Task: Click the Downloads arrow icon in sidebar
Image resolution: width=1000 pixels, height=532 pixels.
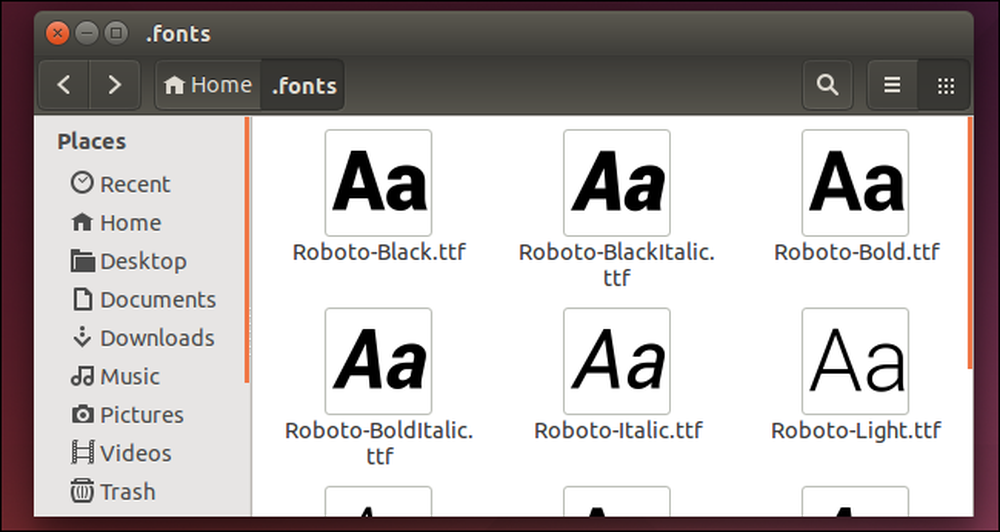Action: [82, 337]
